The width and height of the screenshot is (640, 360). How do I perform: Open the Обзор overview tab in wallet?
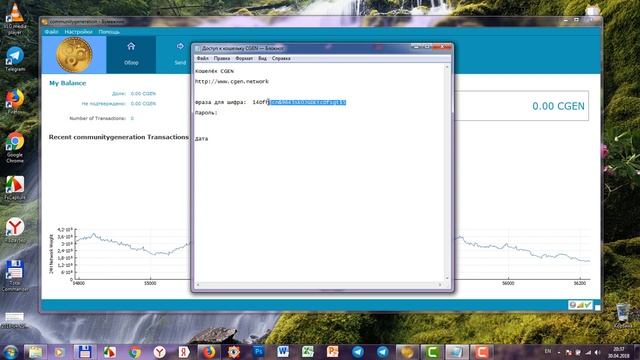[x=131, y=54]
